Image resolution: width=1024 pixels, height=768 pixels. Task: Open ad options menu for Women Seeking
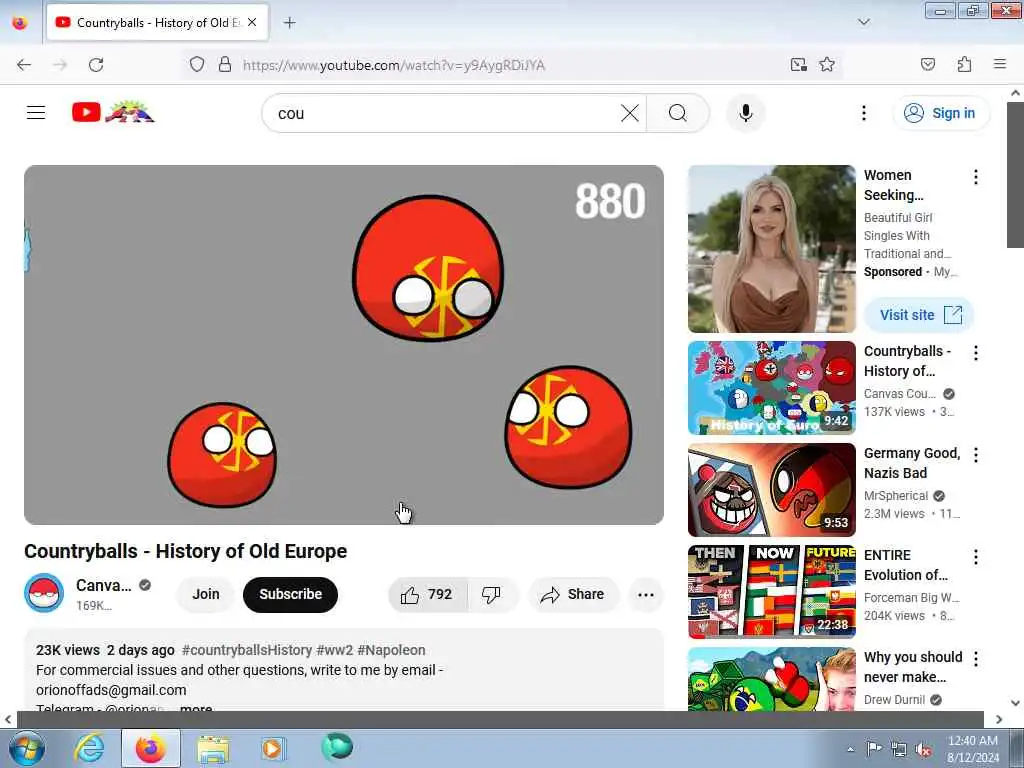click(975, 177)
